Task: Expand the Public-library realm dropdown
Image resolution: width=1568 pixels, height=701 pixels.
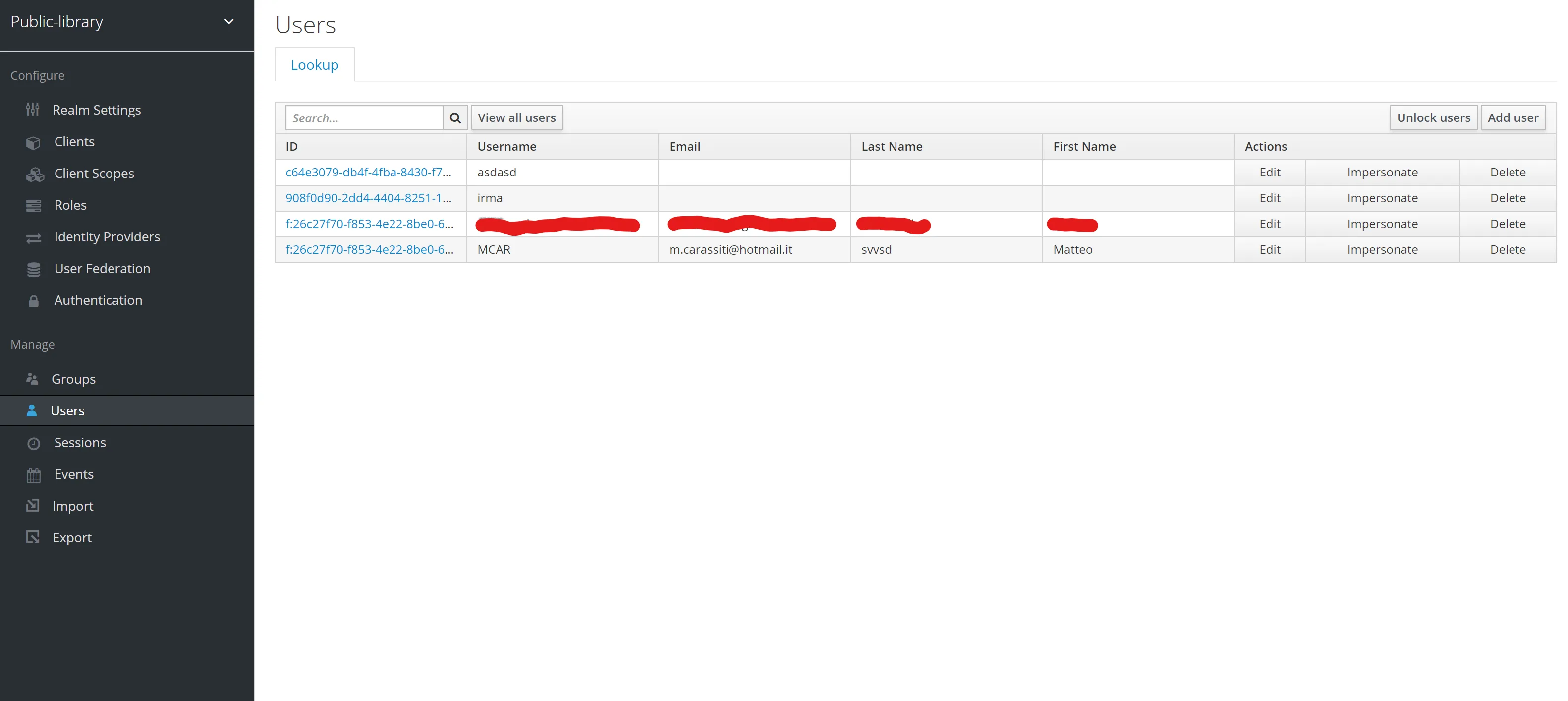Action: click(x=229, y=22)
